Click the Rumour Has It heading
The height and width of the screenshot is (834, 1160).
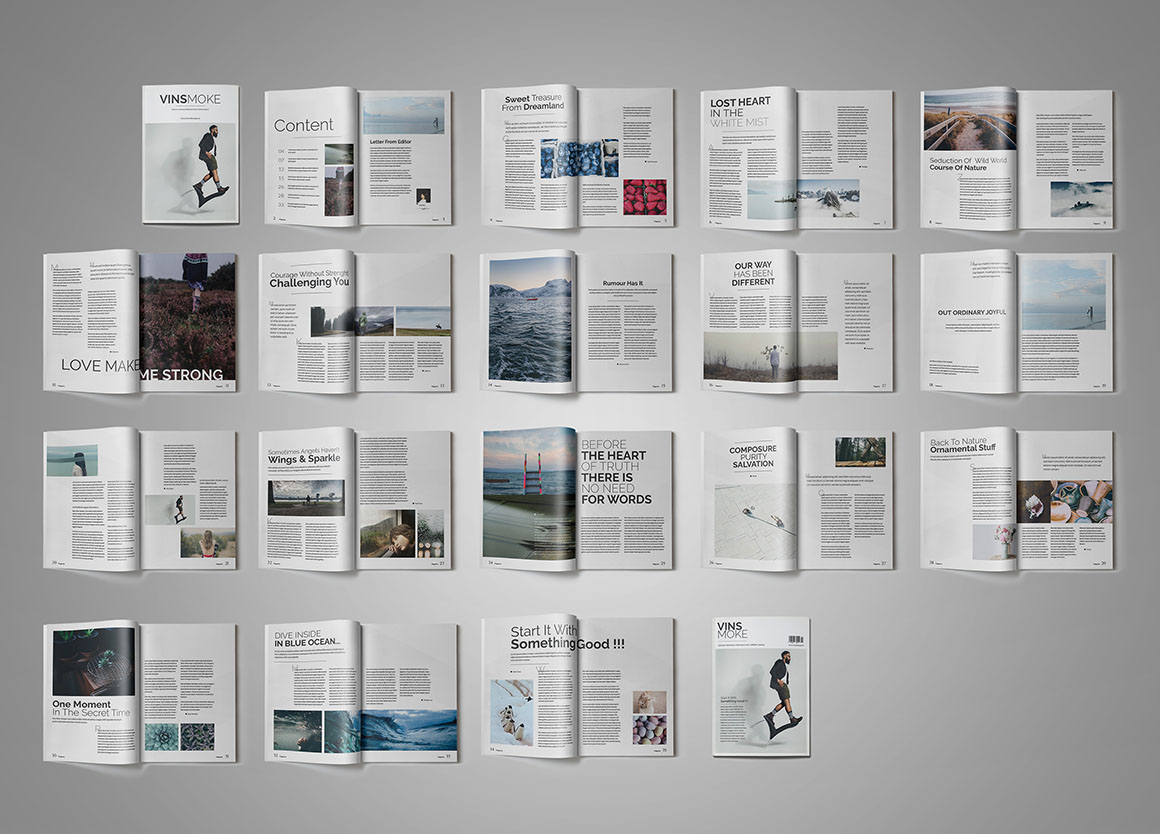pyautogui.click(x=624, y=283)
